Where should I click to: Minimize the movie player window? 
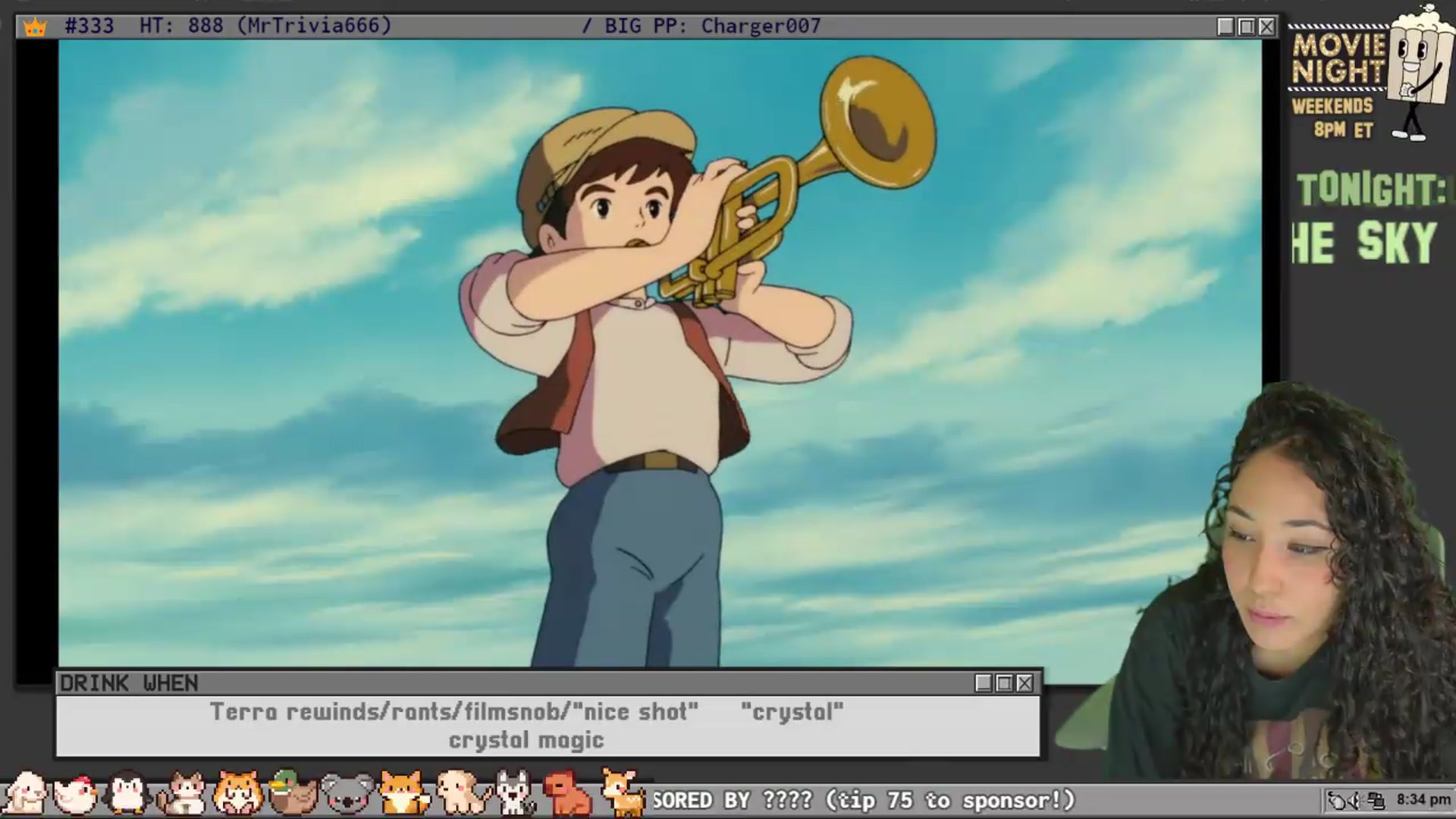point(1225,27)
